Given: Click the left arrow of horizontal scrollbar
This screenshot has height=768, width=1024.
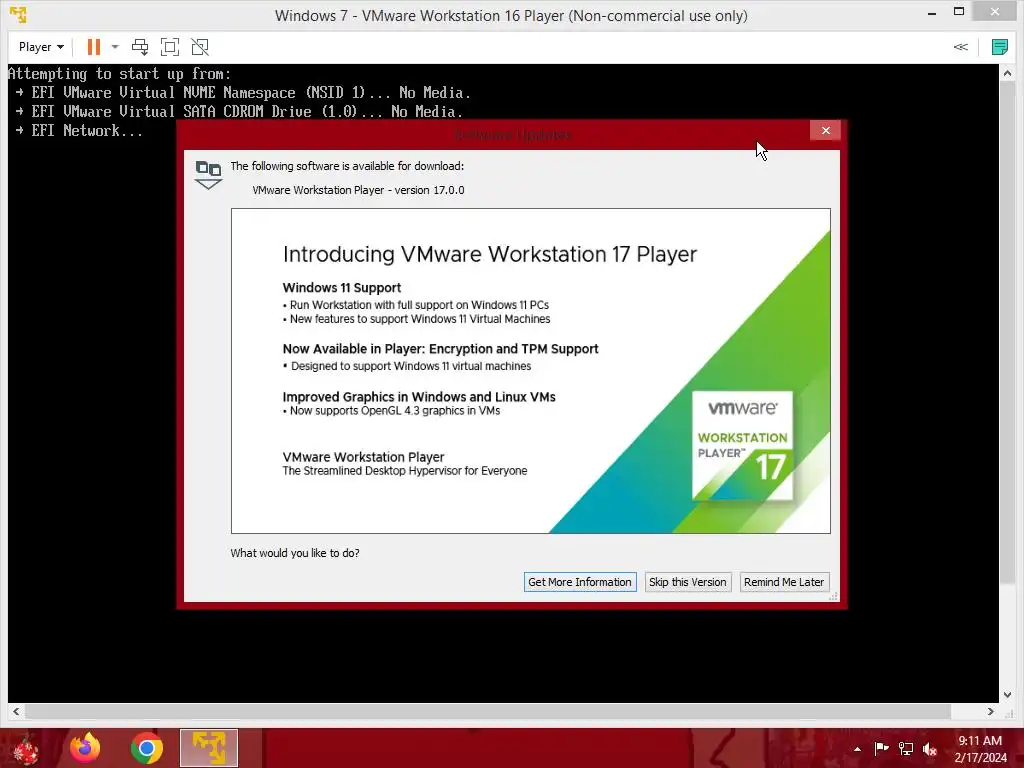Looking at the screenshot, I should click(x=16, y=711).
